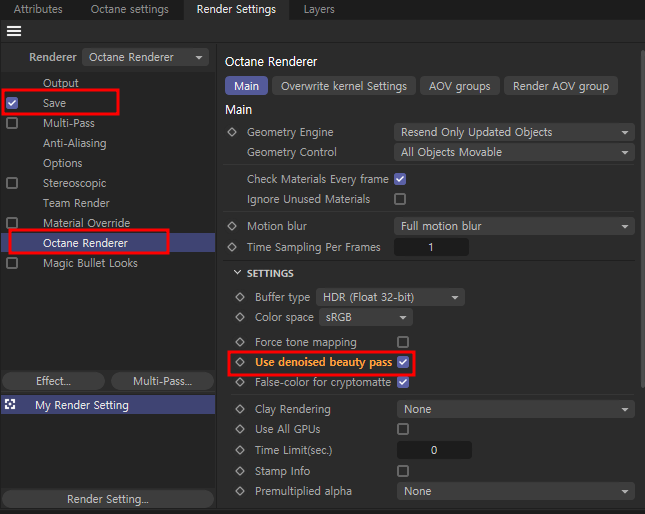645x514 pixels.
Task: Open Premultiplied alpha dropdown
Action: tap(516, 491)
